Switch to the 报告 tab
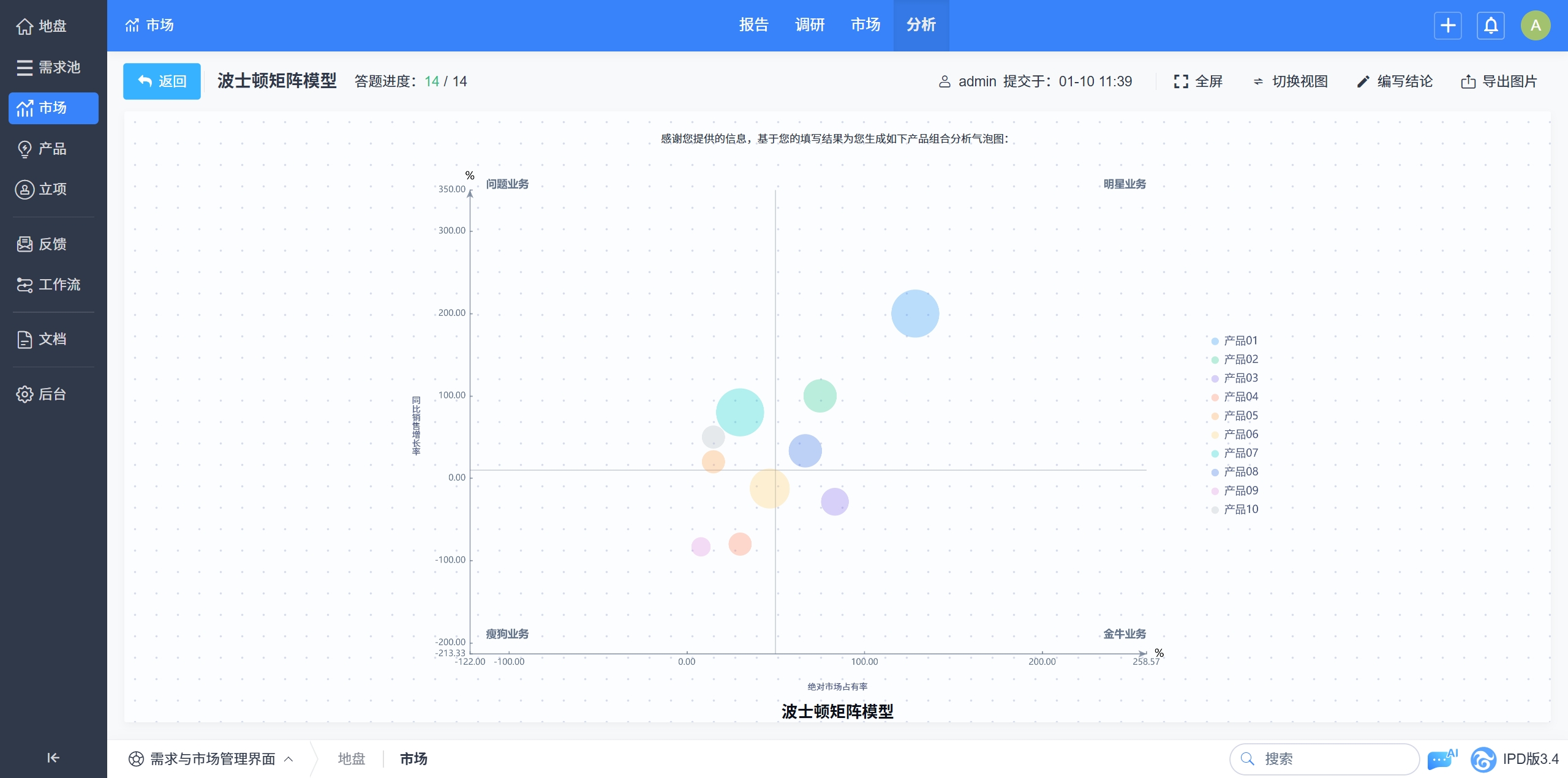 (753, 25)
